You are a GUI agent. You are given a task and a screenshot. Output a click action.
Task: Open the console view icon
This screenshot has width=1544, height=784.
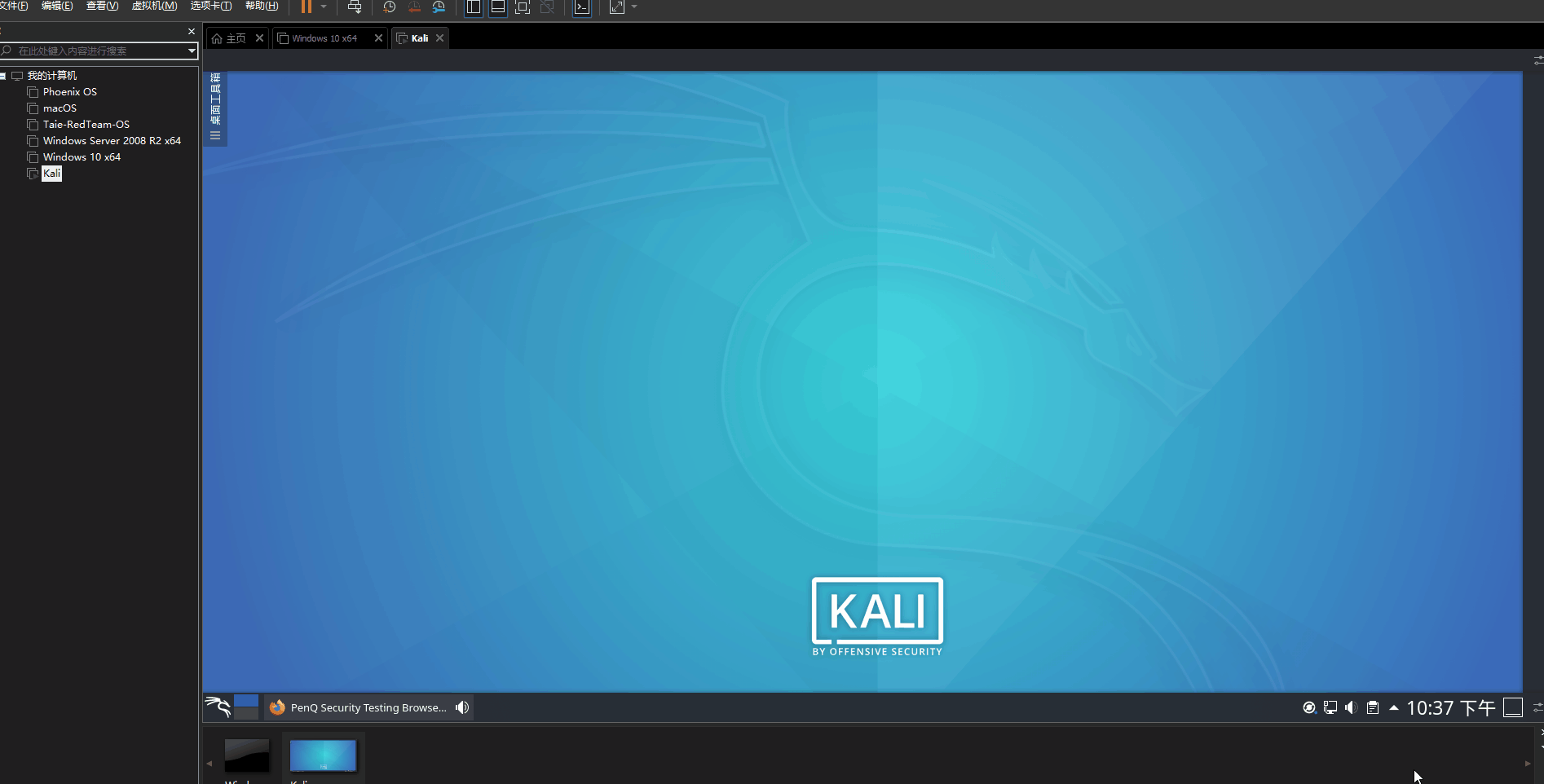click(x=581, y=7)
